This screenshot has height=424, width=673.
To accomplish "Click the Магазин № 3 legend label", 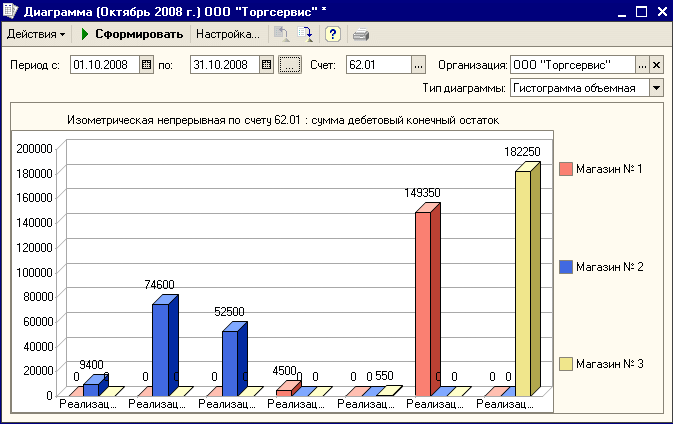I will click(x=609, y=363).
